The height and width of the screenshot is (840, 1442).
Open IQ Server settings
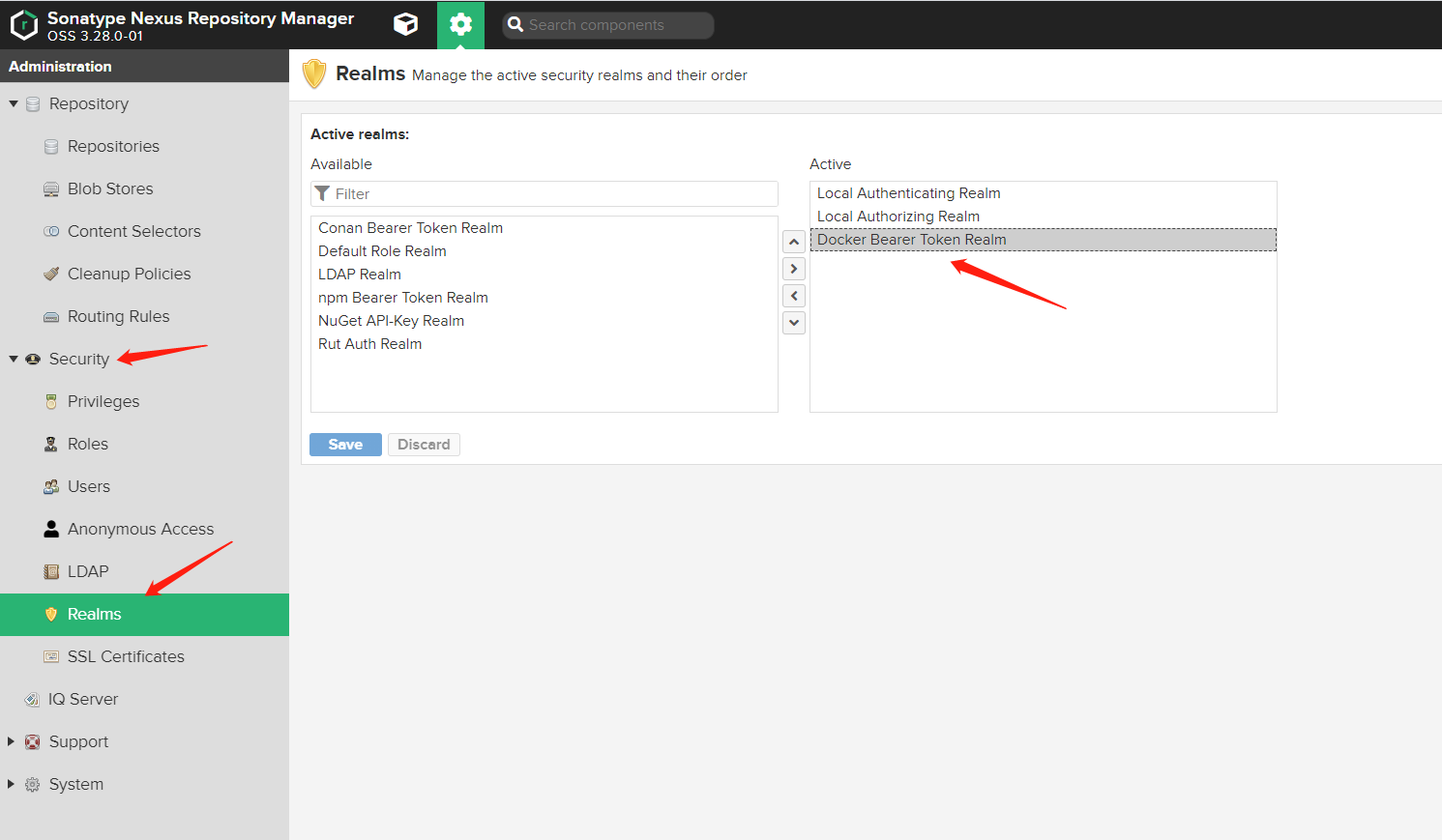(144, 699)
